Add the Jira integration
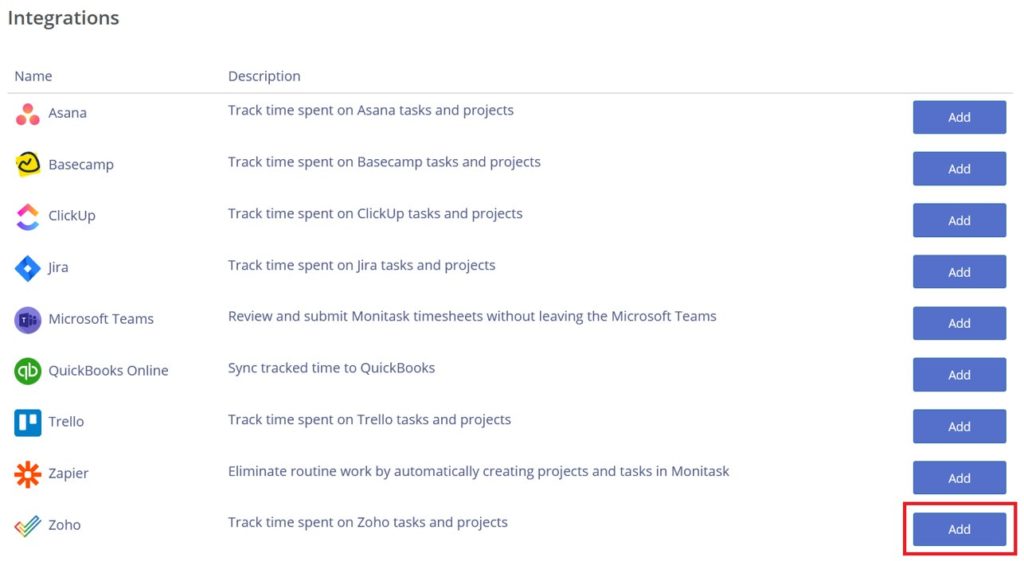The height and width of the screenshot is (561, 1024). (x=959, y=272)
